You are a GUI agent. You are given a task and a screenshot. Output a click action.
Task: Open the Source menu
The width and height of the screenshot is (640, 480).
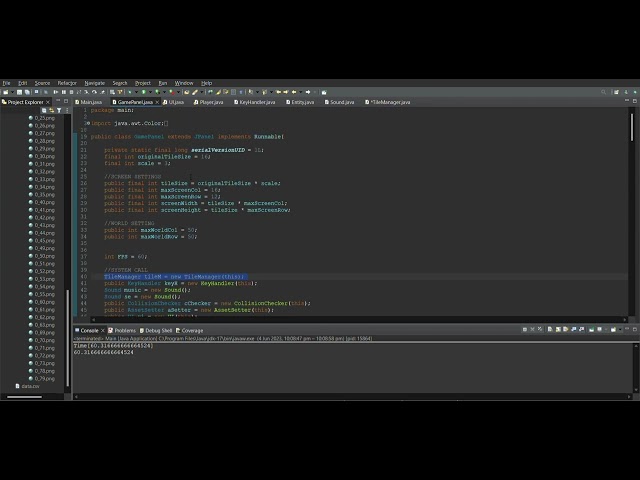tap(42, 83)
